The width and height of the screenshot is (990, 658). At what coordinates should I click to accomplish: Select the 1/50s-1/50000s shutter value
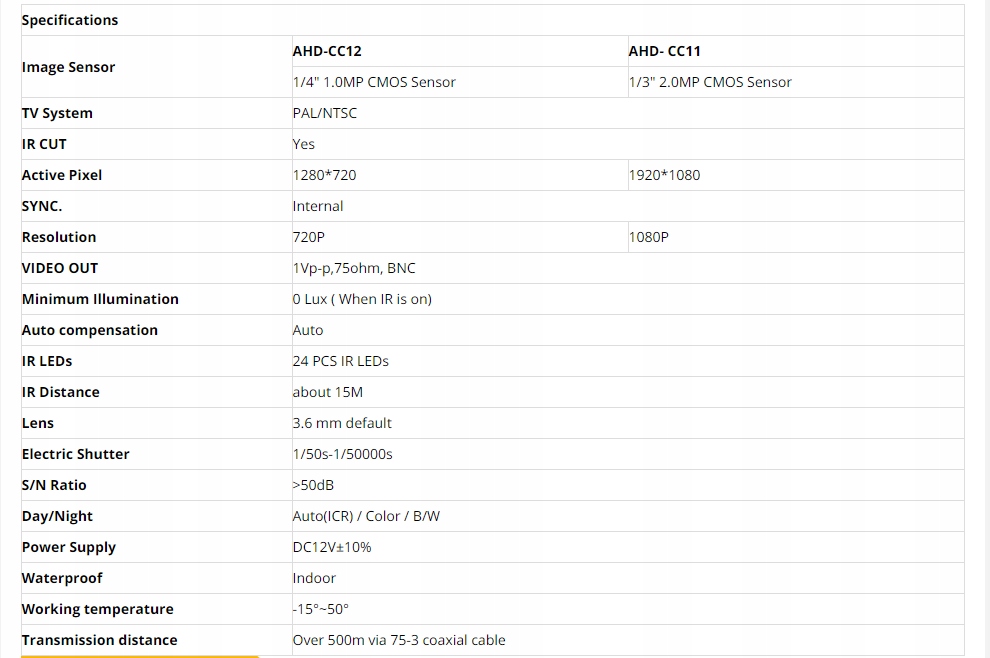click(x=343, y=454)
